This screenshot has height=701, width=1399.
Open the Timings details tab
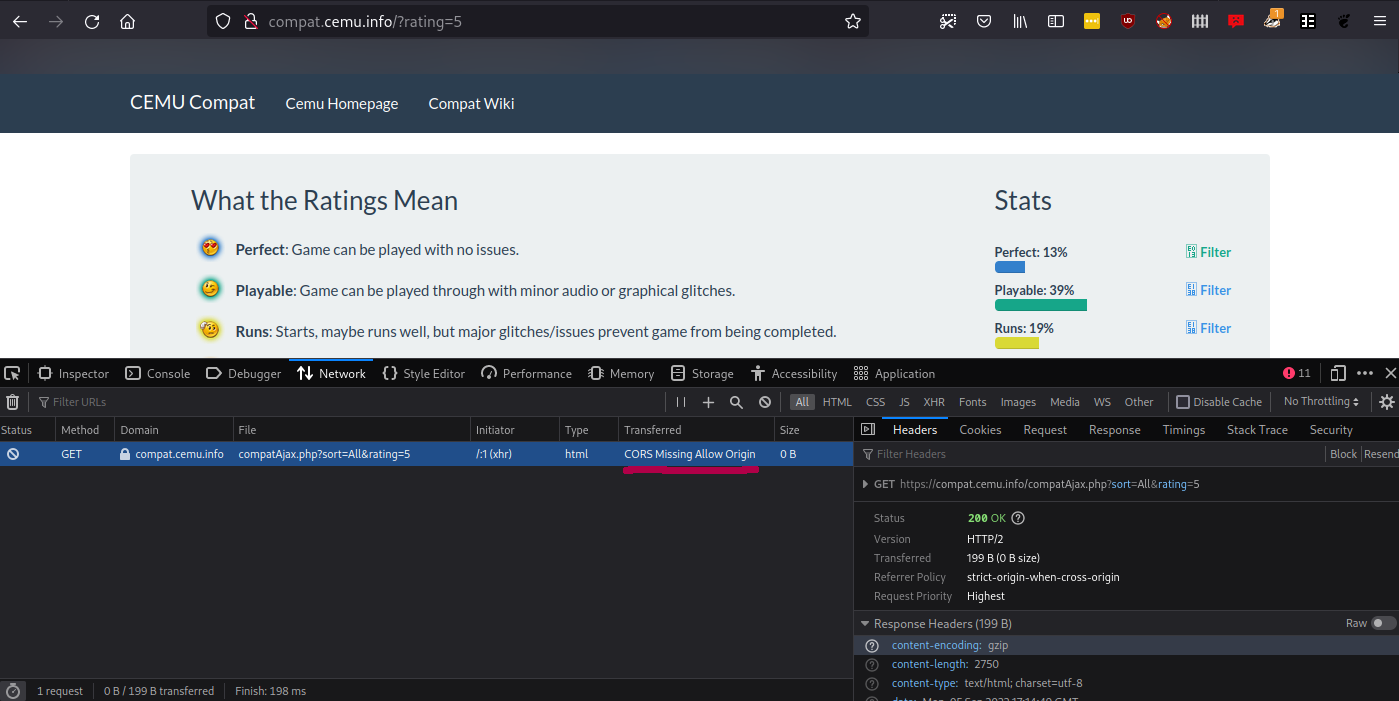[x=1183, y=430]
